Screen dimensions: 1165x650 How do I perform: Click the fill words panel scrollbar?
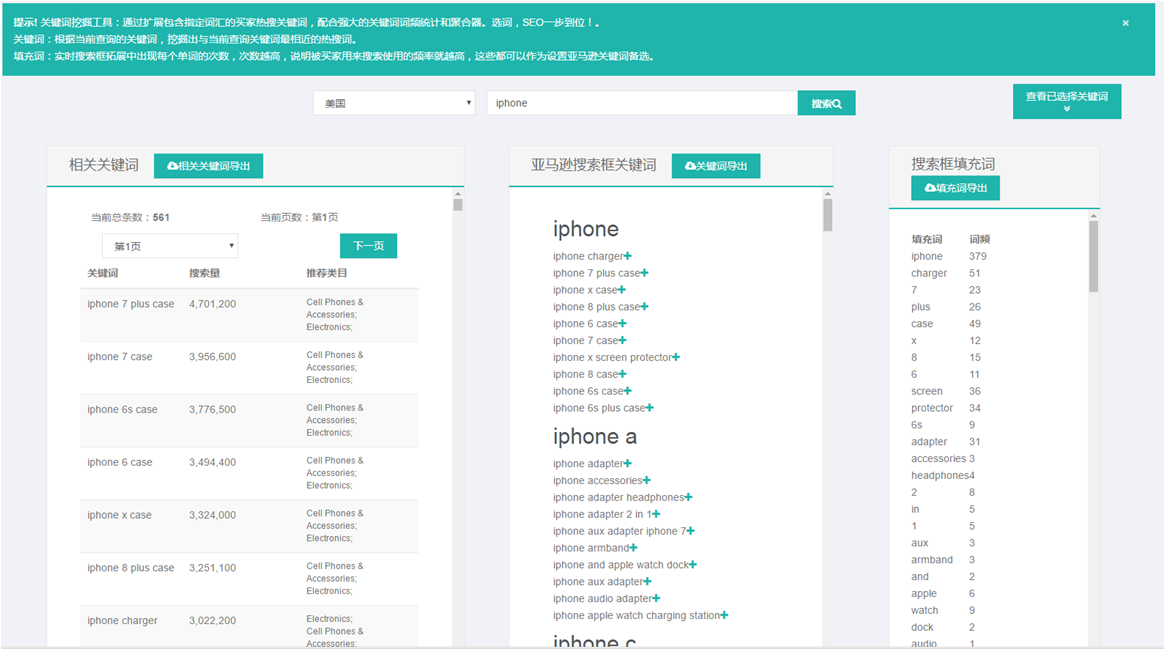pyautogui.click(x=1093, y=256)
